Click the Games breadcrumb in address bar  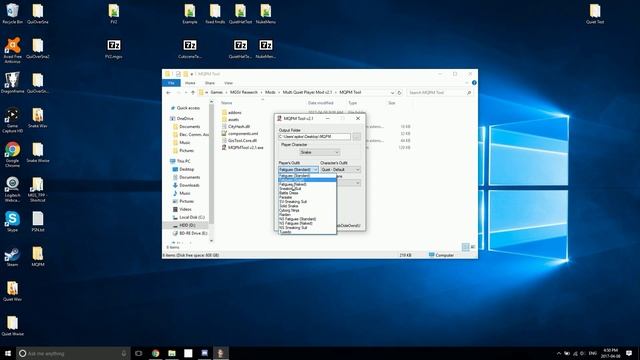216,93
